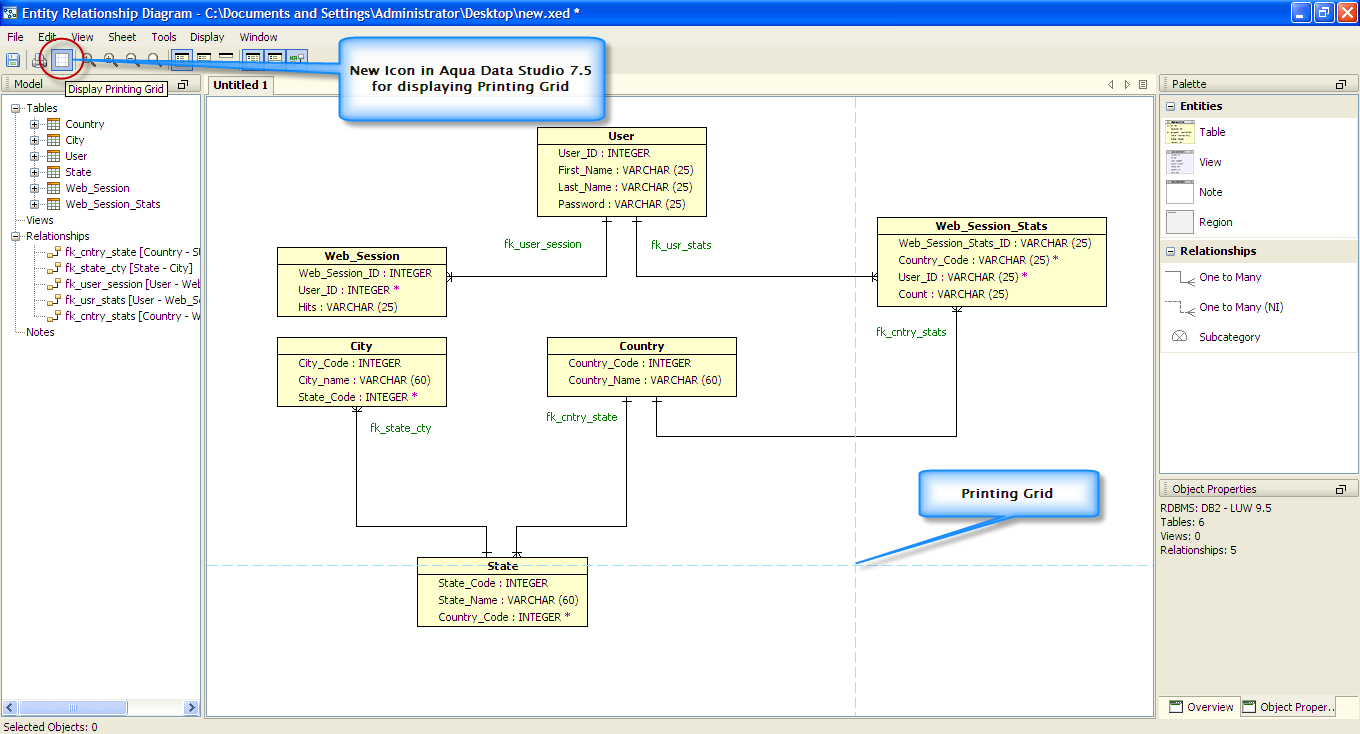Toggle the Display Printing Grid toolbar button

[62, 60]
